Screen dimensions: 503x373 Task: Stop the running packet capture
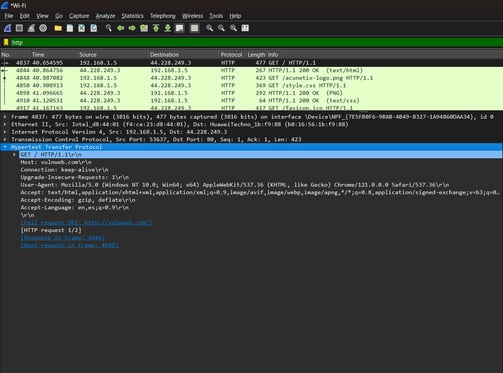click(x=19, y=28)
